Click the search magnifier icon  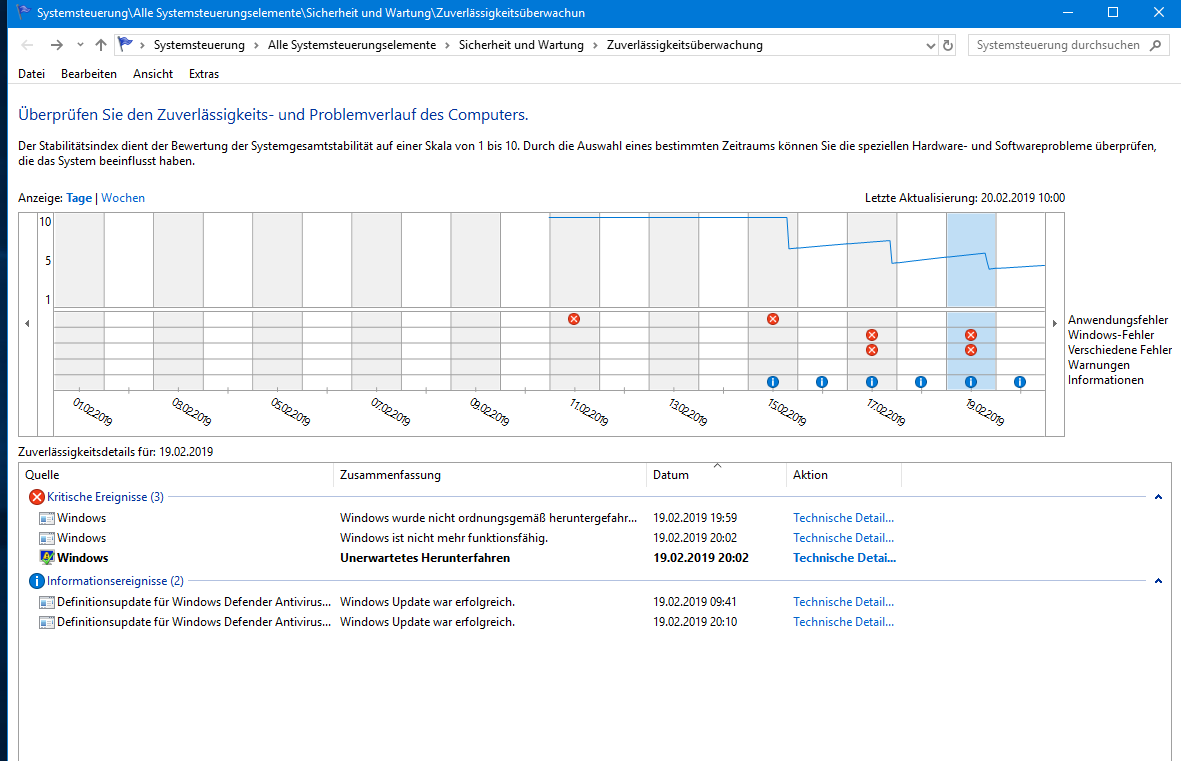1155,45
